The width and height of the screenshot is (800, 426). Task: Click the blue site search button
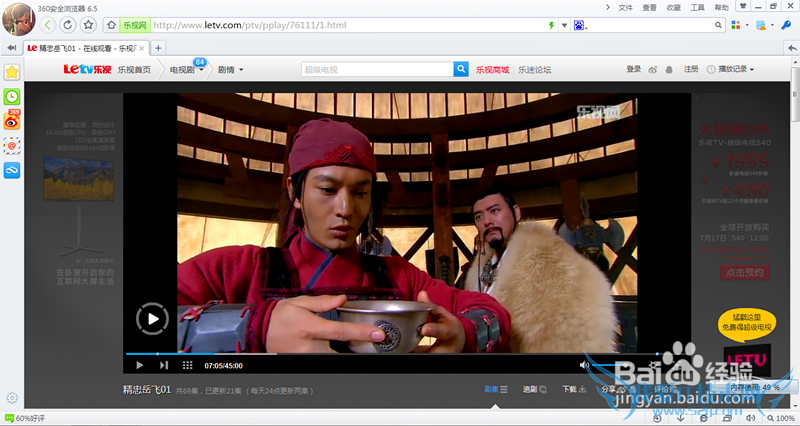pos(461,69)
